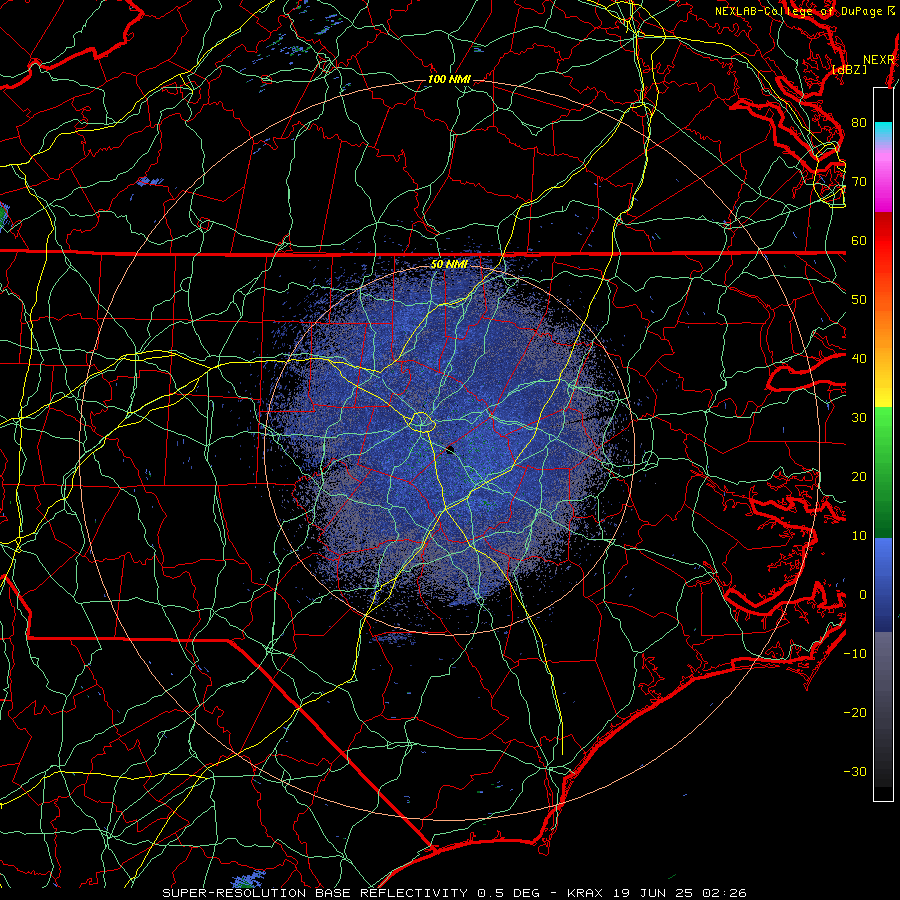900x900 pixels.
Task: Click the -10 dBZ value on the color scale
Action: point(855,654)
